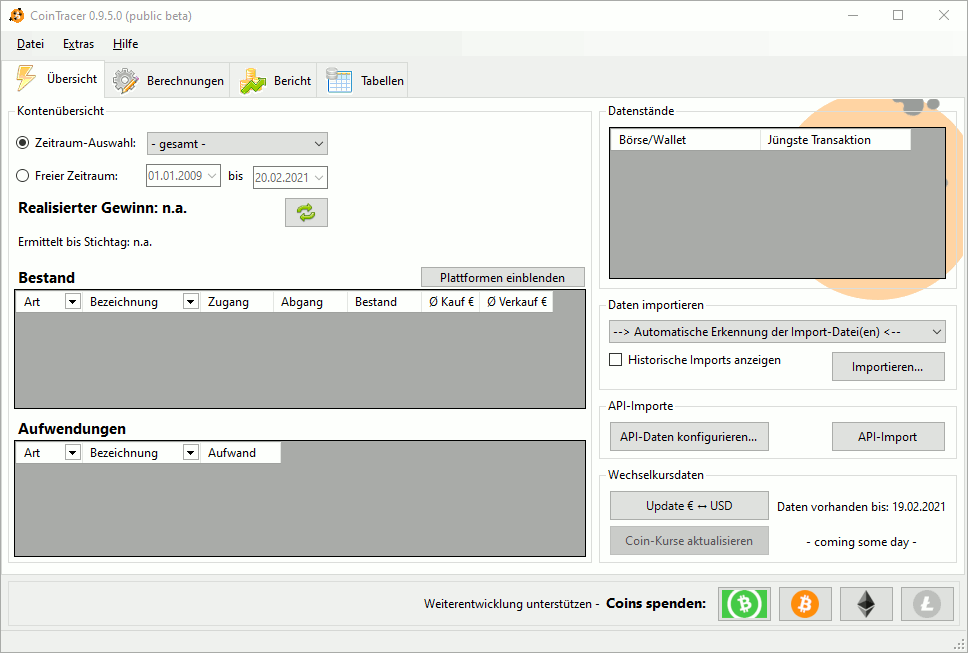Switch to the Übersicht tab
The image size is (968, 653).
click(x=54, y=79)
